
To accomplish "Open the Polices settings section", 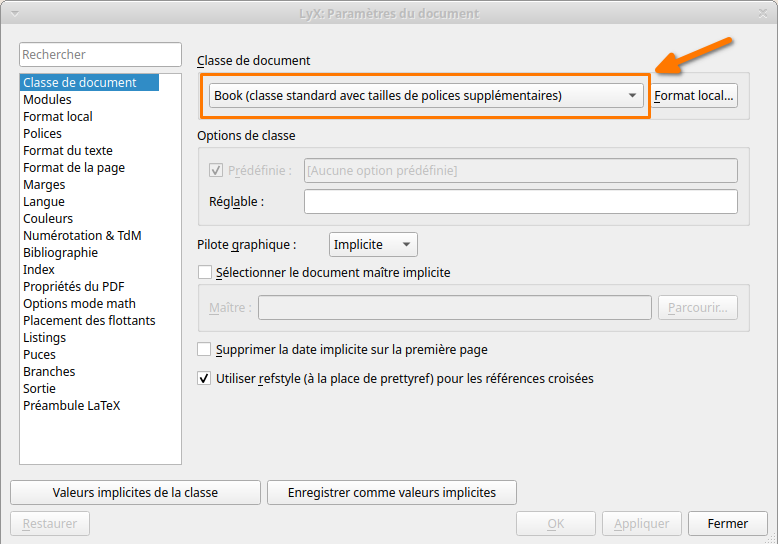I will [42, 134].
